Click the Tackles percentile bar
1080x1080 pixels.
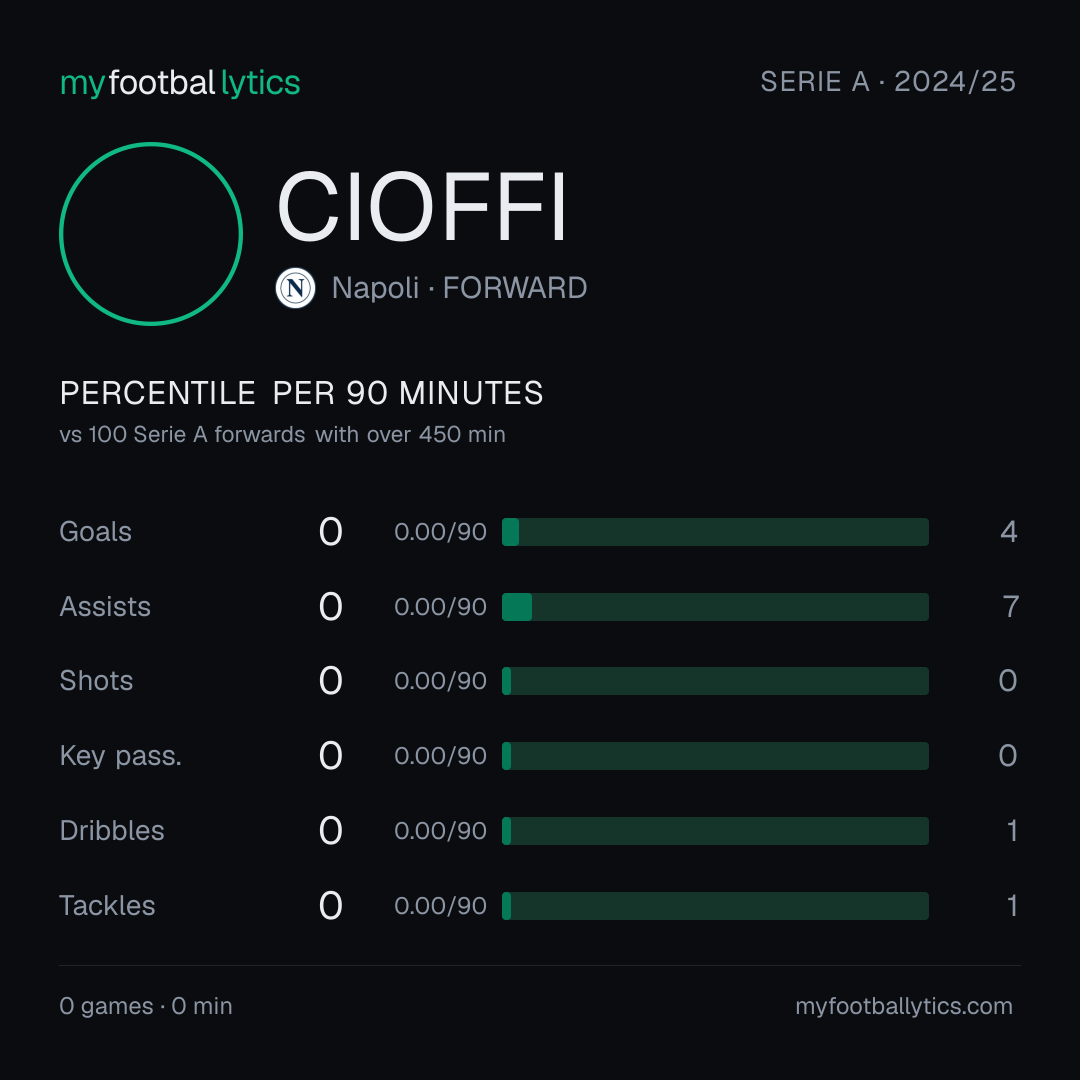pyautogui.click(x=715, y=906)
